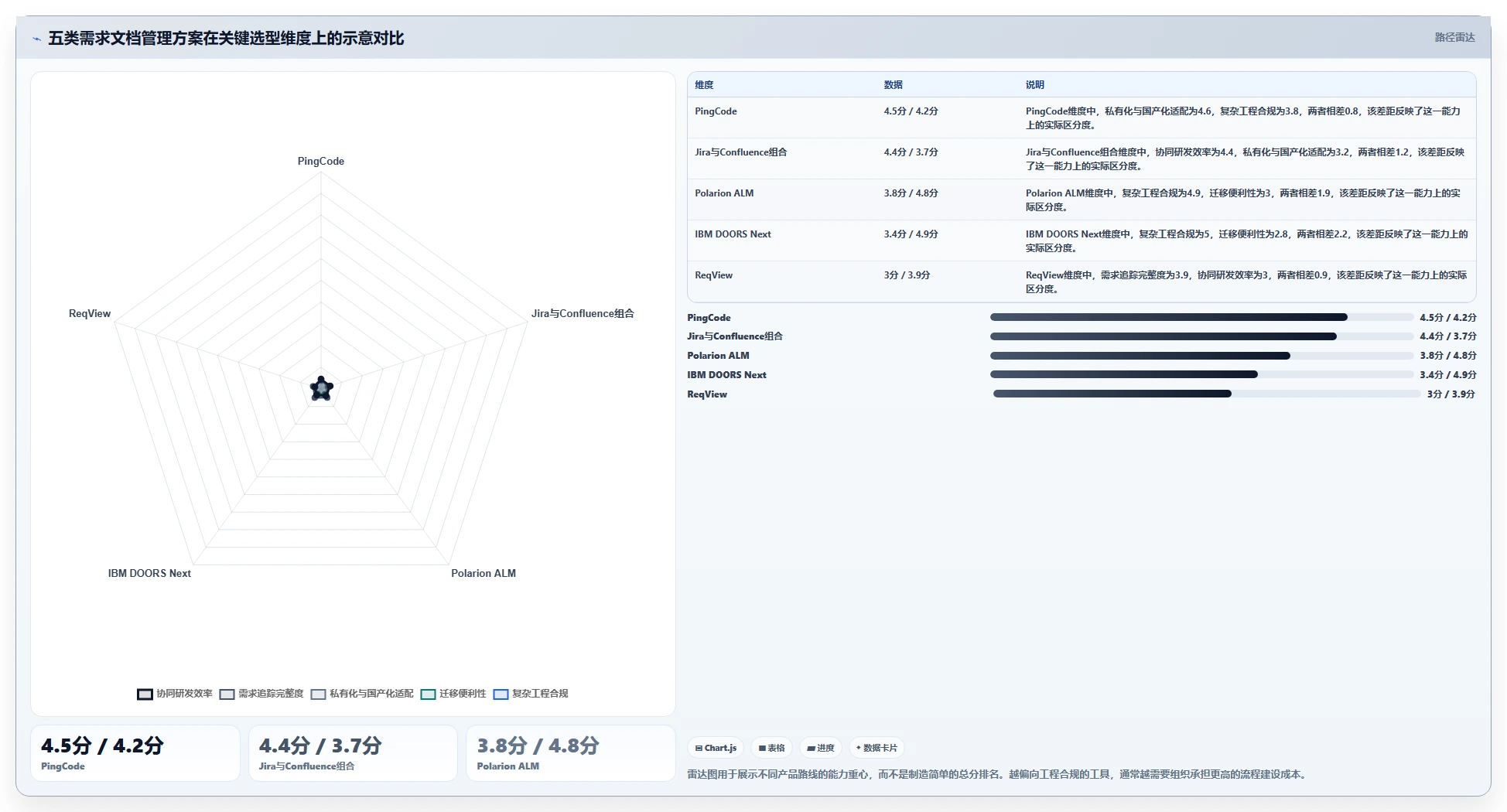This screenshot has width=1507, height=812.
Task: Toggle the 需求追踪完整度 legend swatch
Action: click(x=227, y=694)
